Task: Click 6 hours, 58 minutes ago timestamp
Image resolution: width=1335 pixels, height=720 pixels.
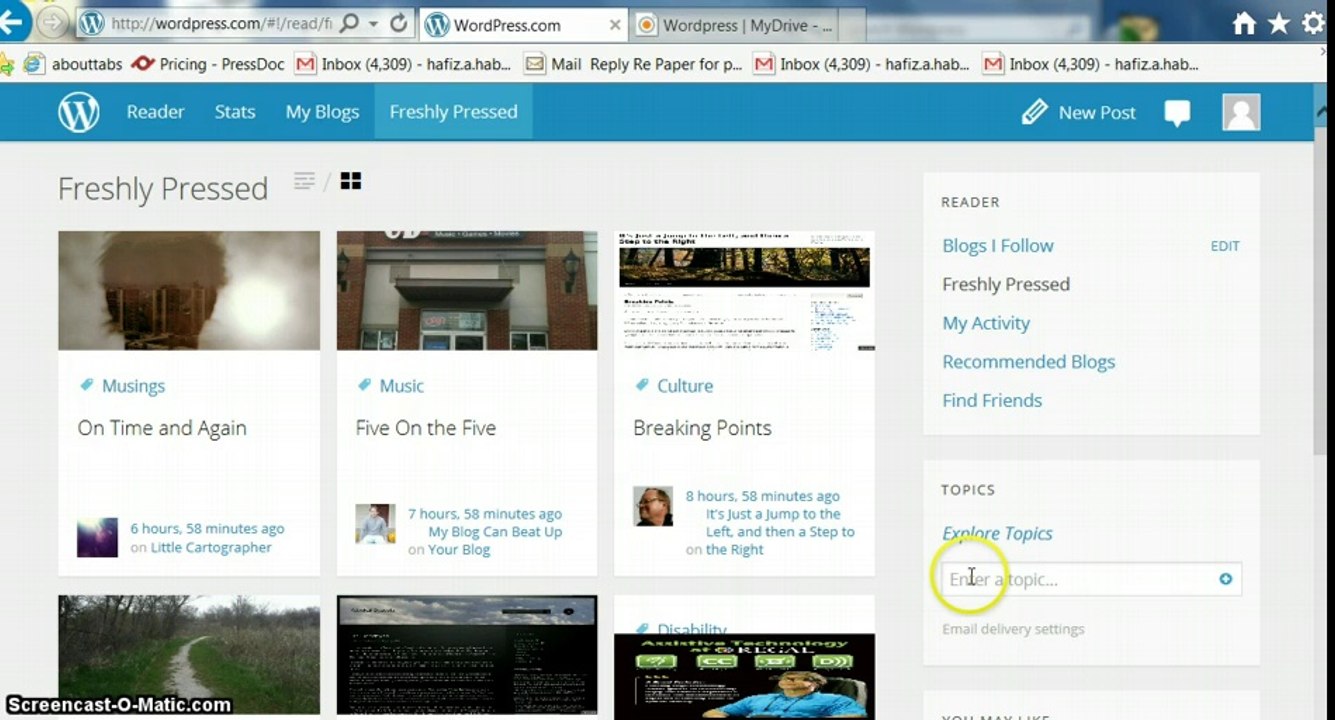Action: pos(207,529)
